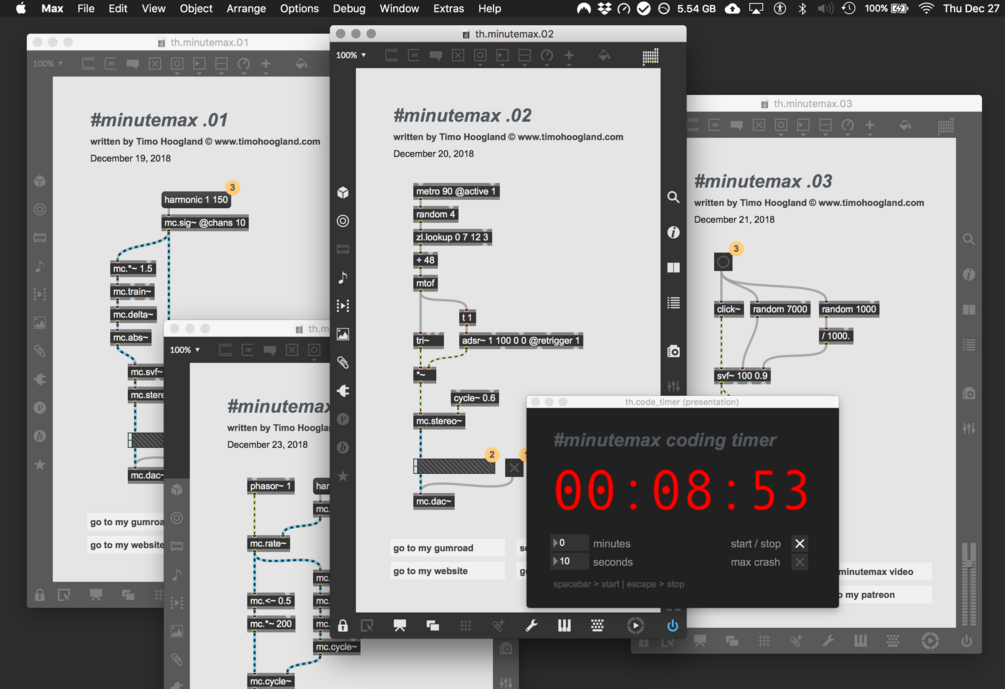
Task: Open the 100% zoom level dropdown
Action: (x=350, y=56)
